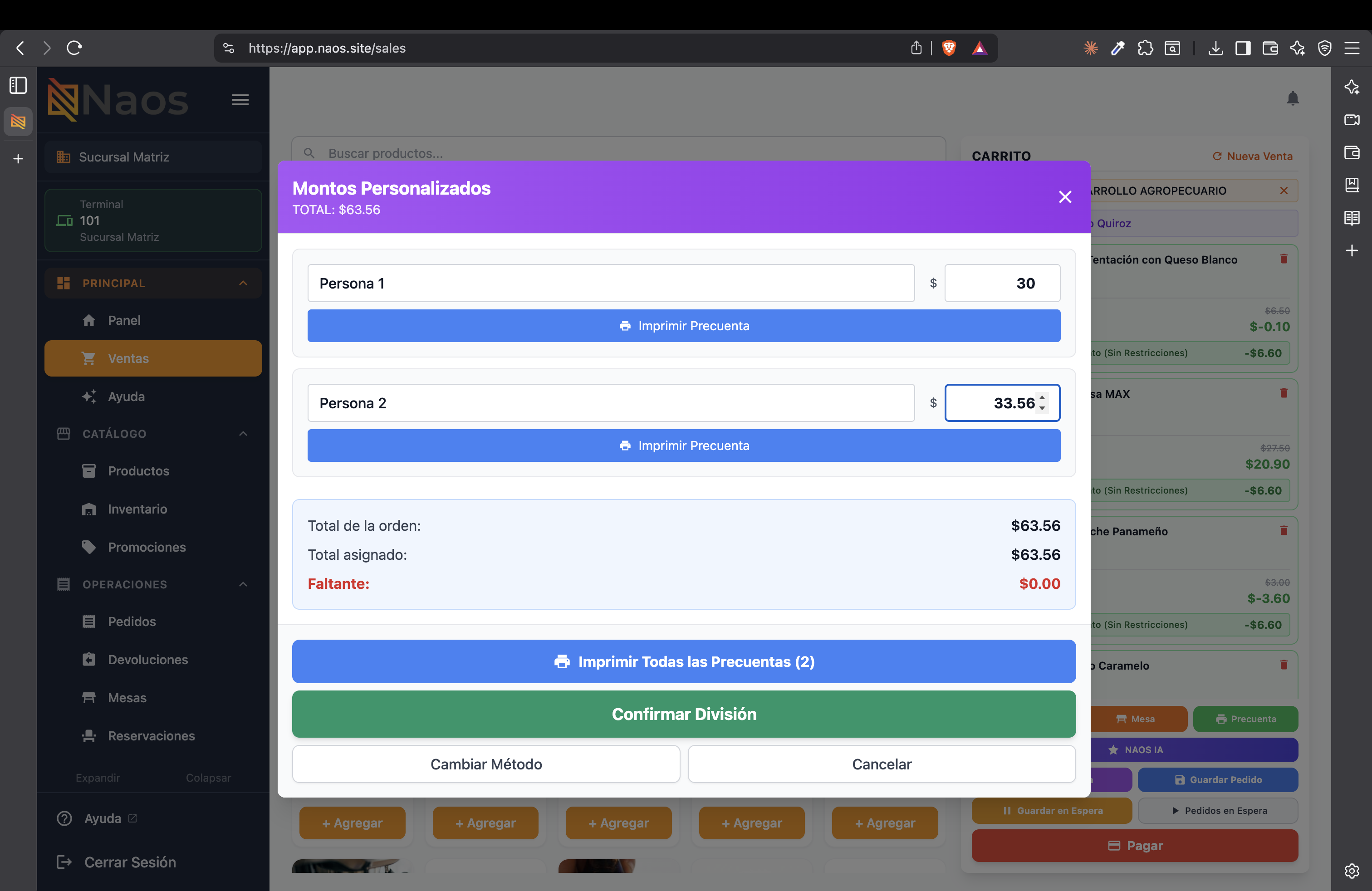Viewport: 1372px width, 891px height.
Task: Delete the Tentación con Queso Blanco item
Action: click(x=1283, y=259)
